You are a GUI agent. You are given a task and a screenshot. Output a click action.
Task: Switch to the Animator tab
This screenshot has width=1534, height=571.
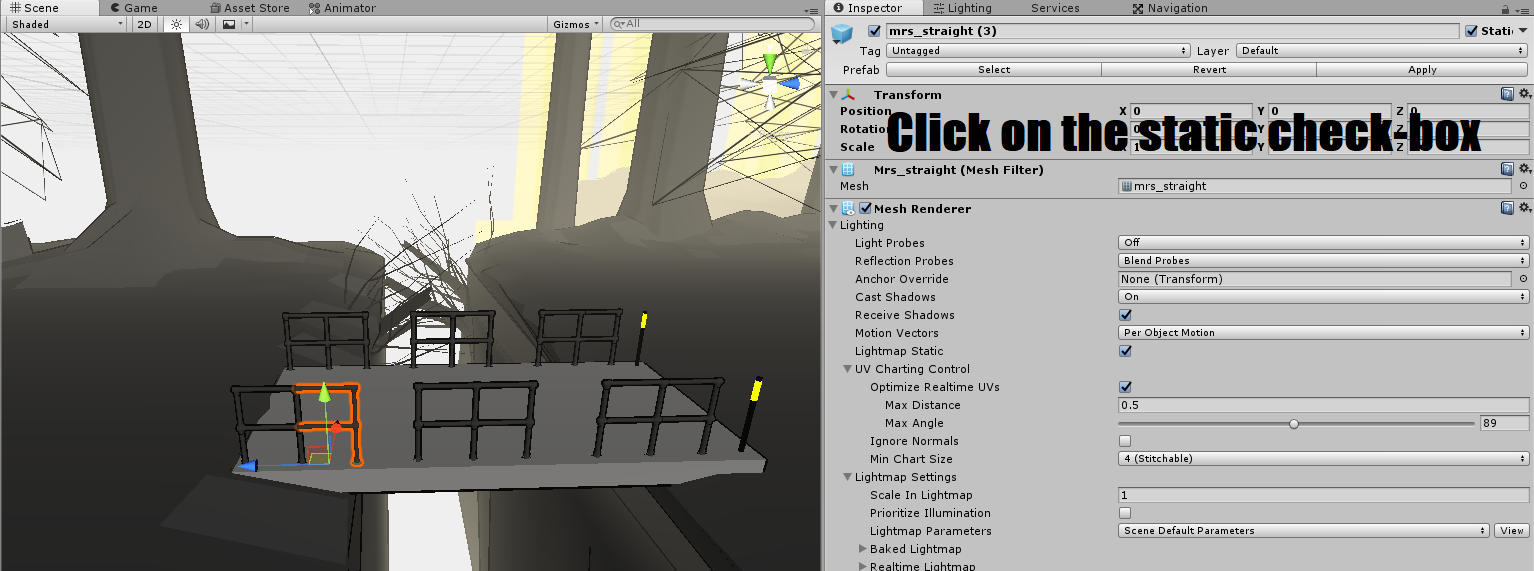(x=342, y=8)
